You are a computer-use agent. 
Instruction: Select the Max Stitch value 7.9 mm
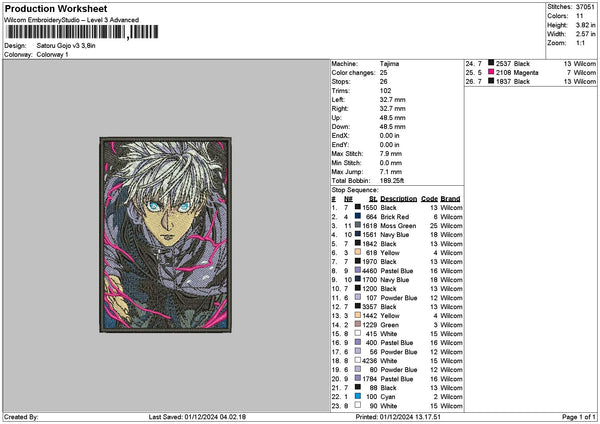[391, 154]
